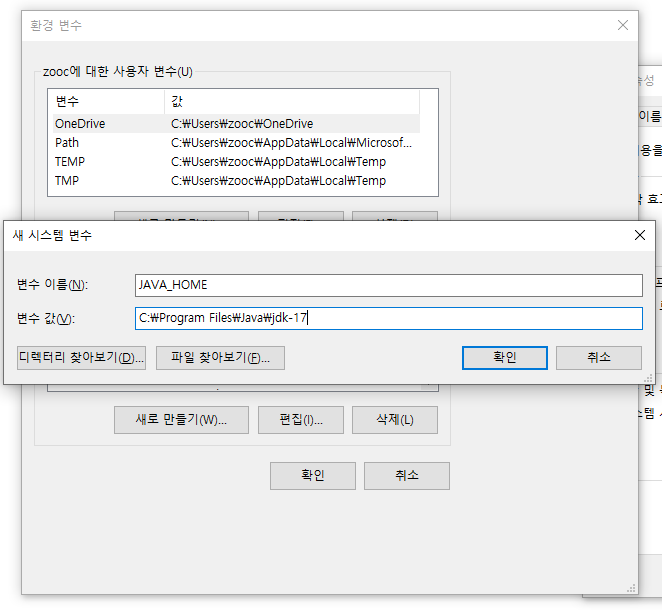Viewport: 662px width, 610px height.
Task: Open 디렉터리 찾아보기 browse button
Action: point(81,358)
